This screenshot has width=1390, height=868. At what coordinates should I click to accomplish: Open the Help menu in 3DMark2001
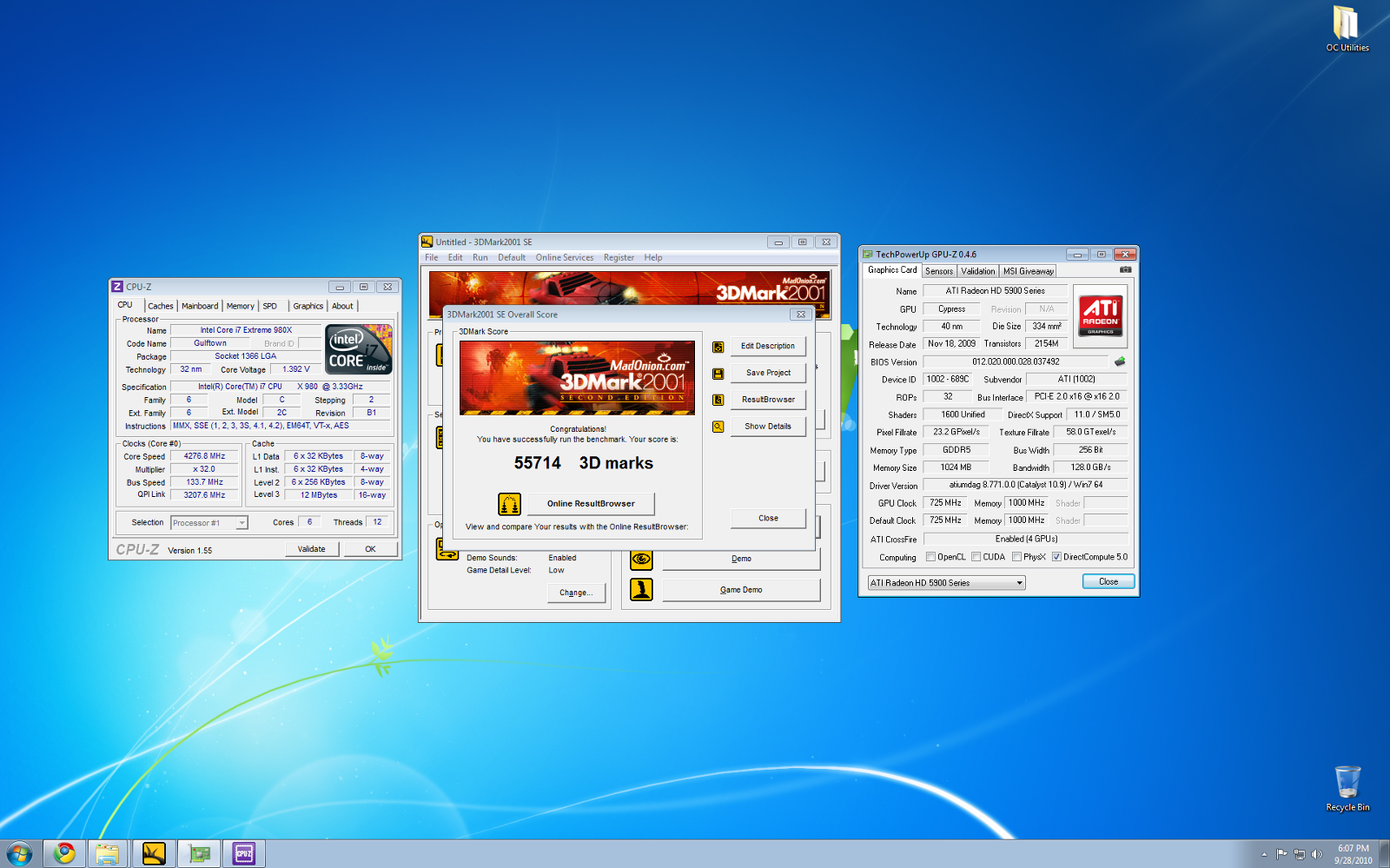[x=653, y=257]
